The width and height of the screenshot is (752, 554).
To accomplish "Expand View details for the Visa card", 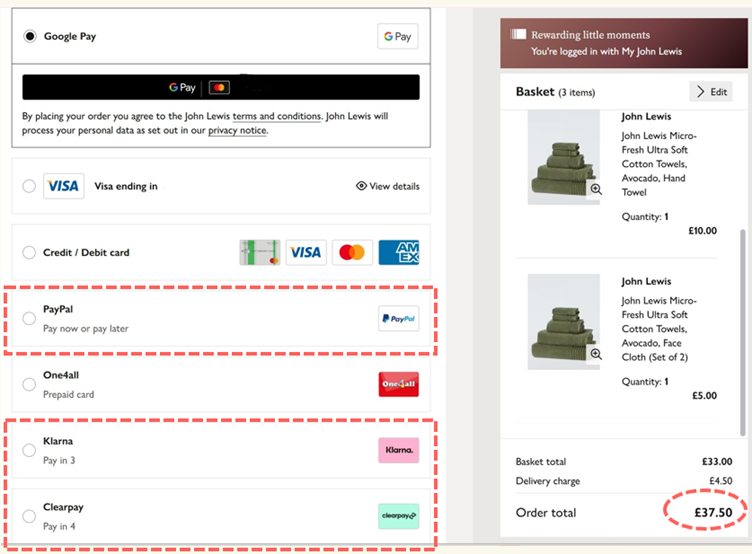I will click(x=388, y=186).
